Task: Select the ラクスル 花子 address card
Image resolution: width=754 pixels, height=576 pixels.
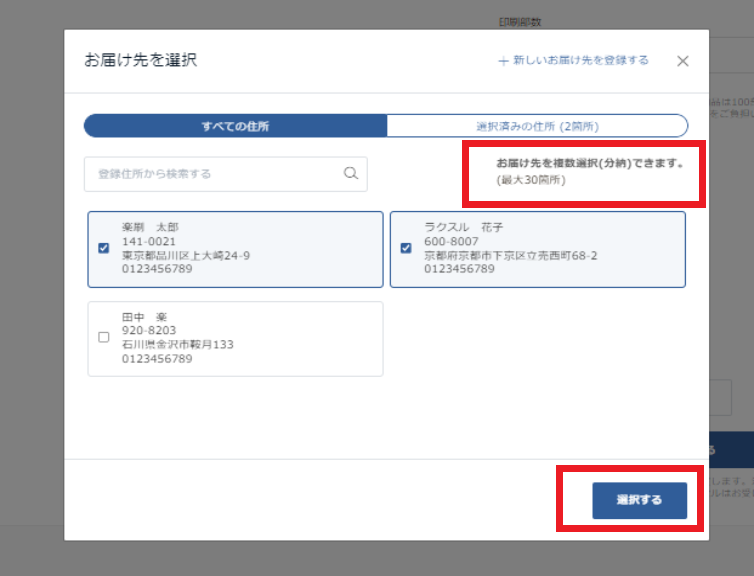Action: point(538,250)
